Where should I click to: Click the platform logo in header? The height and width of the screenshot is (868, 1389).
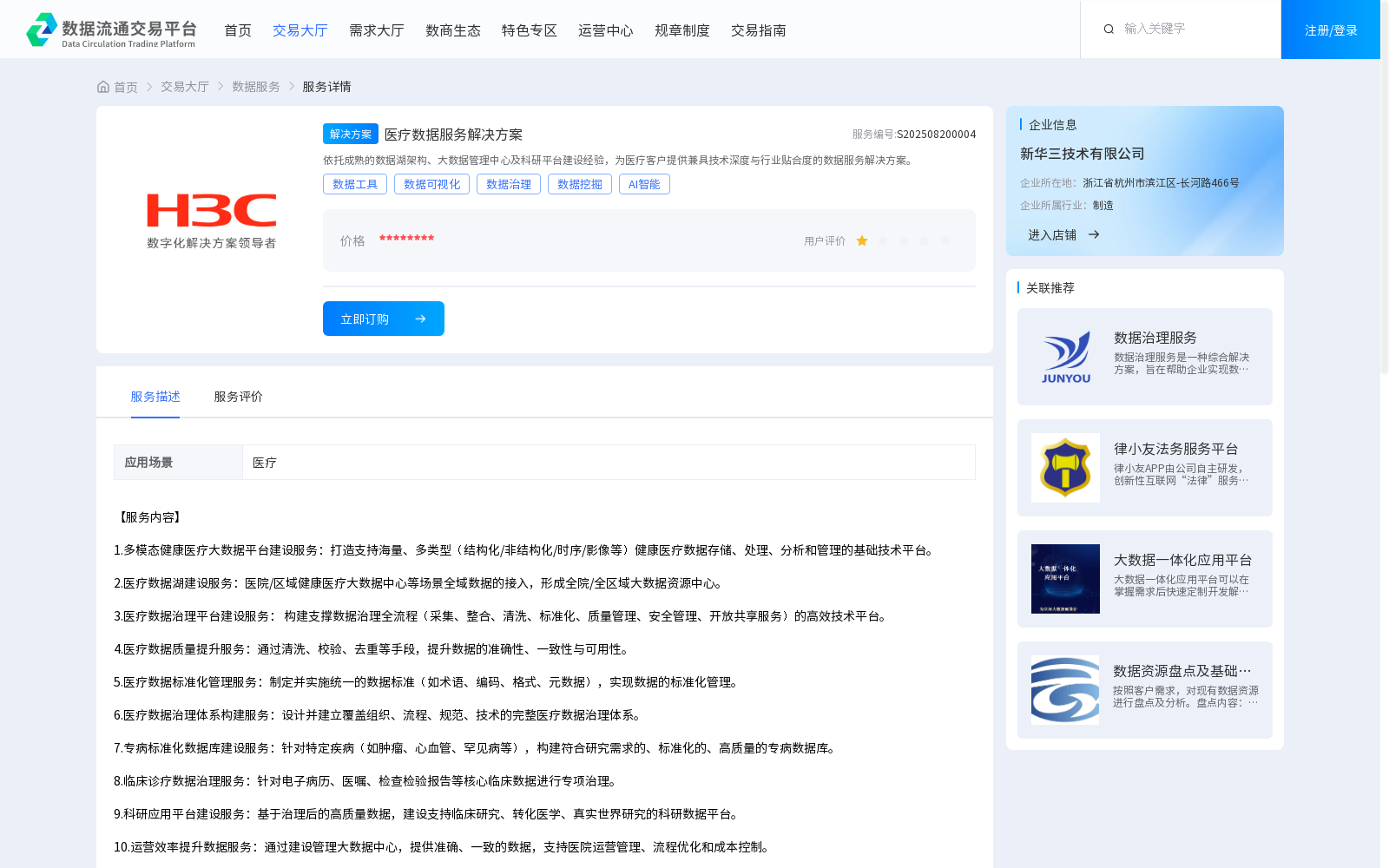click(111, 30)
